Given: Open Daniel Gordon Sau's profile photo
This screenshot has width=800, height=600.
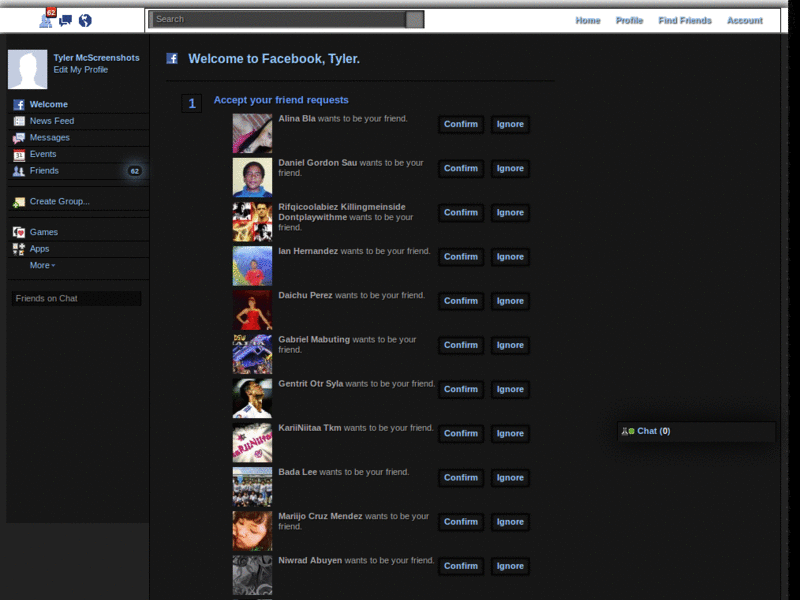Looking at the screenshot, I should tap(253, 178).
